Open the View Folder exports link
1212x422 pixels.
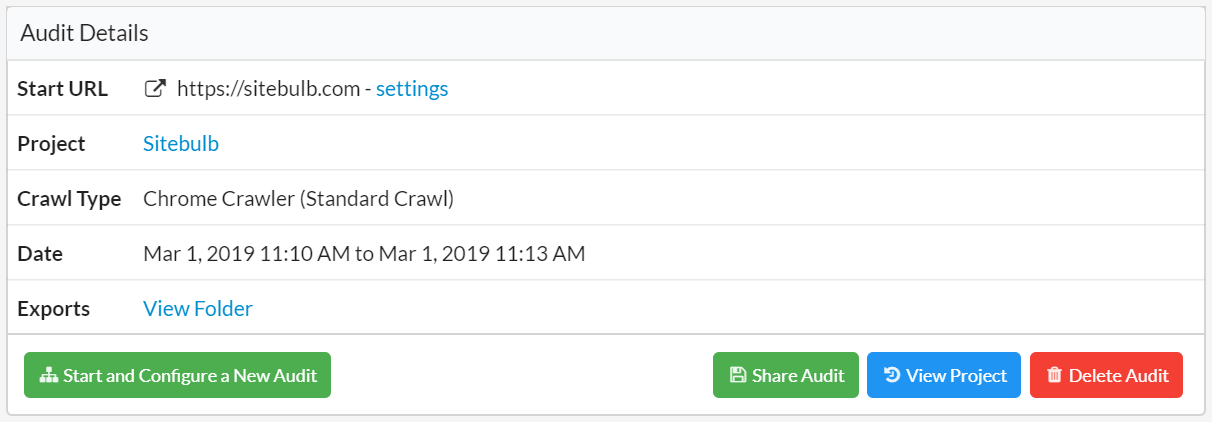tap(198, 309)
